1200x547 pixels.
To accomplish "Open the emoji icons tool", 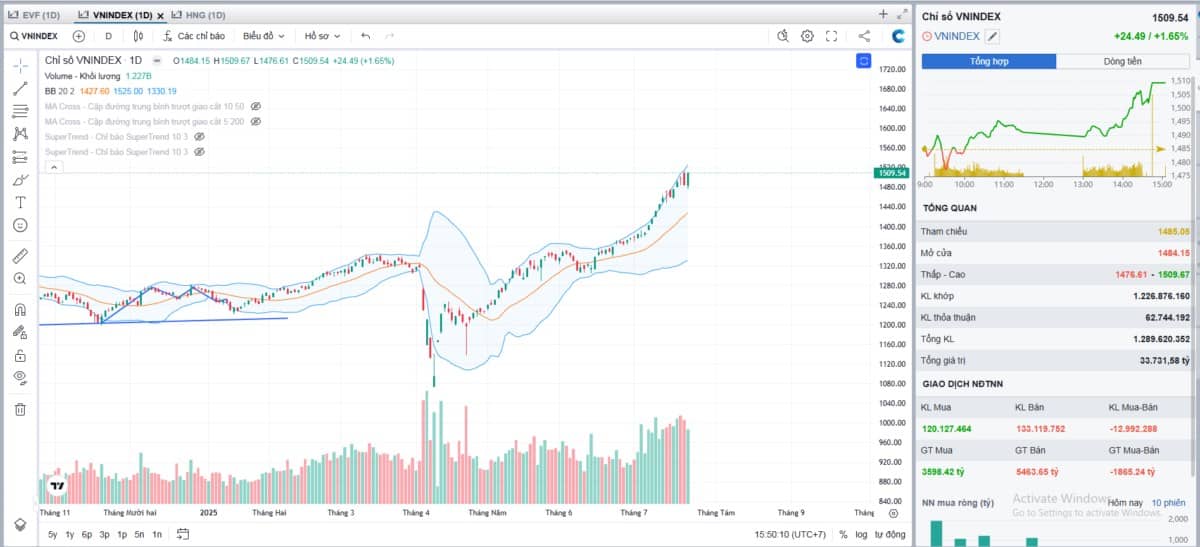I will pyautogui.click(x=20, y=225).
